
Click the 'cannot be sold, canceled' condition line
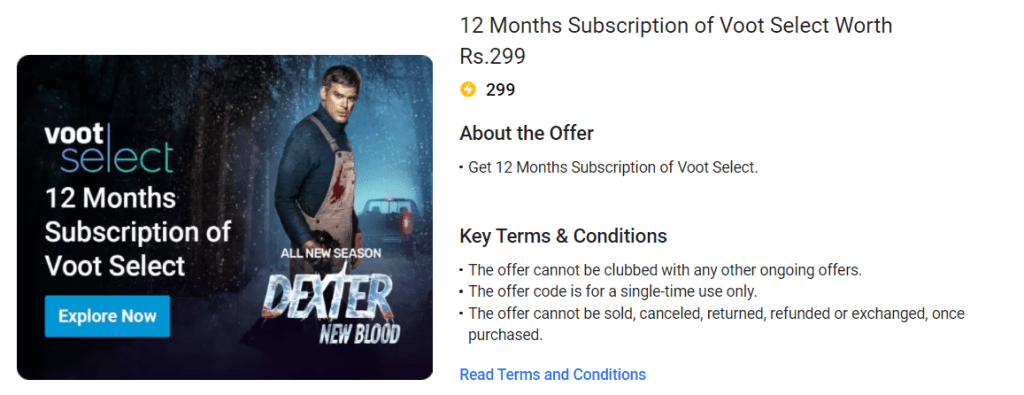[716, 313]
